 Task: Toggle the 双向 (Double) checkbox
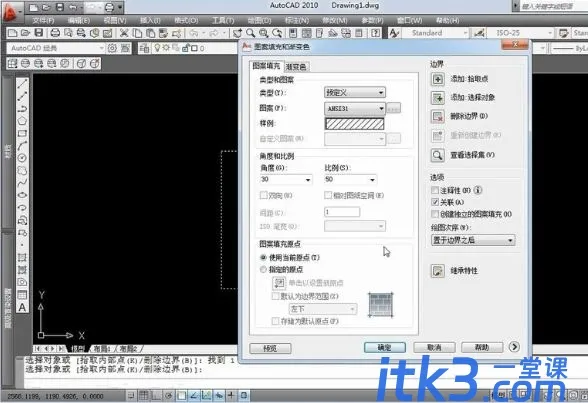pyautogui.click(x=264, y=195)
